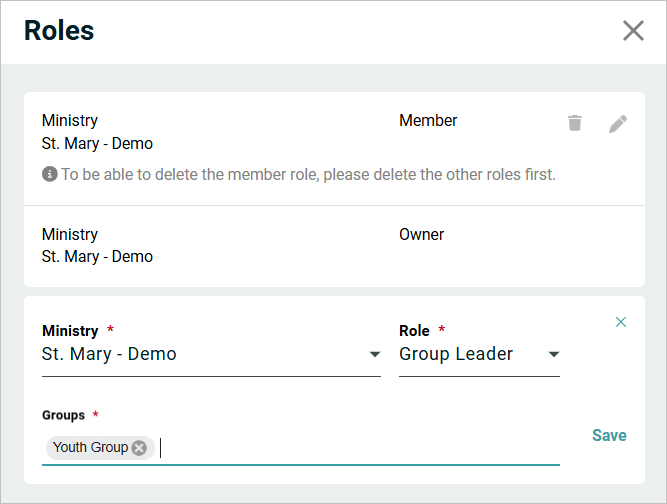Screen dimensions: 667x504
Task: Open the Role dropdown showing Group Leader
Action: [479, 354]
